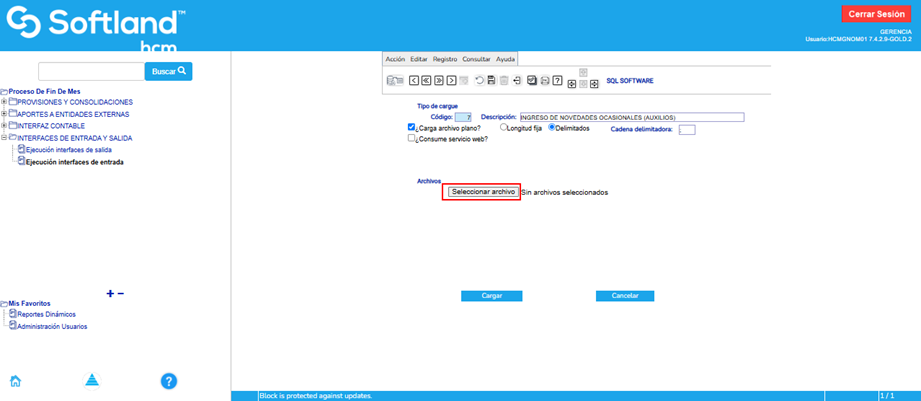Expand the PROVISIONES Y CONSOLIDACIONES folder
Image resolution: width=921 pixels, height=401 pixels.
5,102
